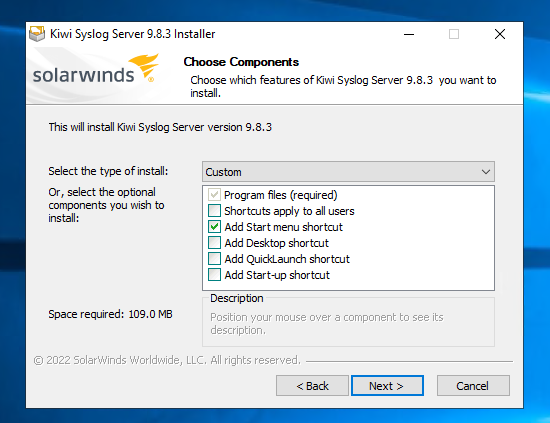Screen dimensions: 550x423
Task: Open the install type Custom dropdown
Action: tap(348, 172)
